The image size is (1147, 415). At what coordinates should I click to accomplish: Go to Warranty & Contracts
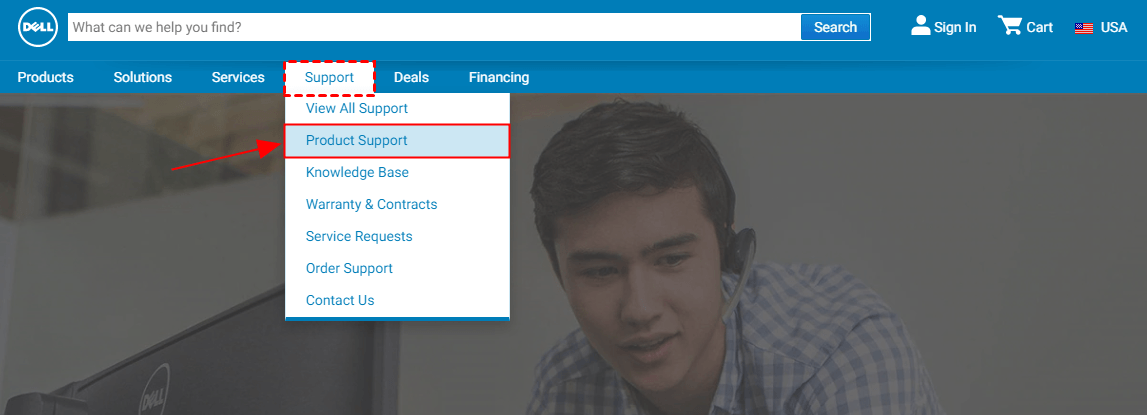pyautogui.click(x=371, y=204)
